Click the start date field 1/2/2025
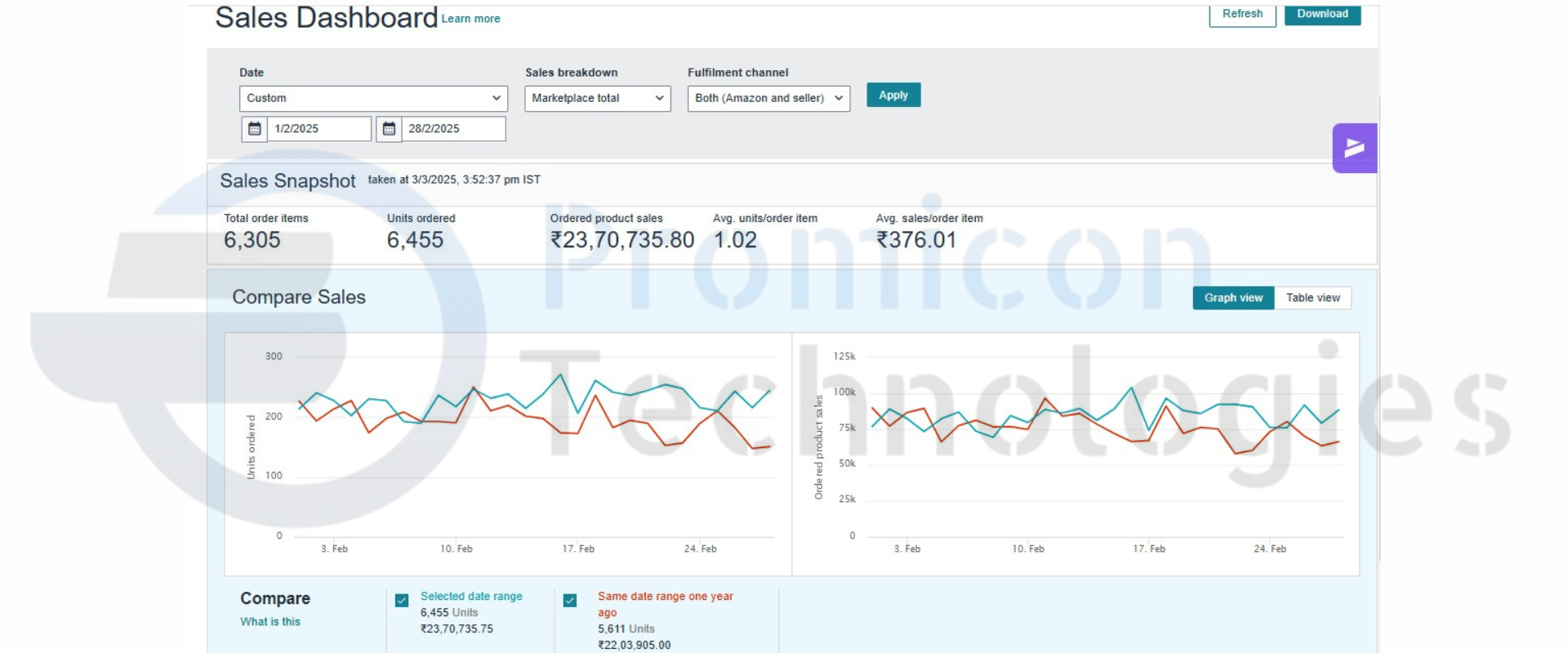 318,129
